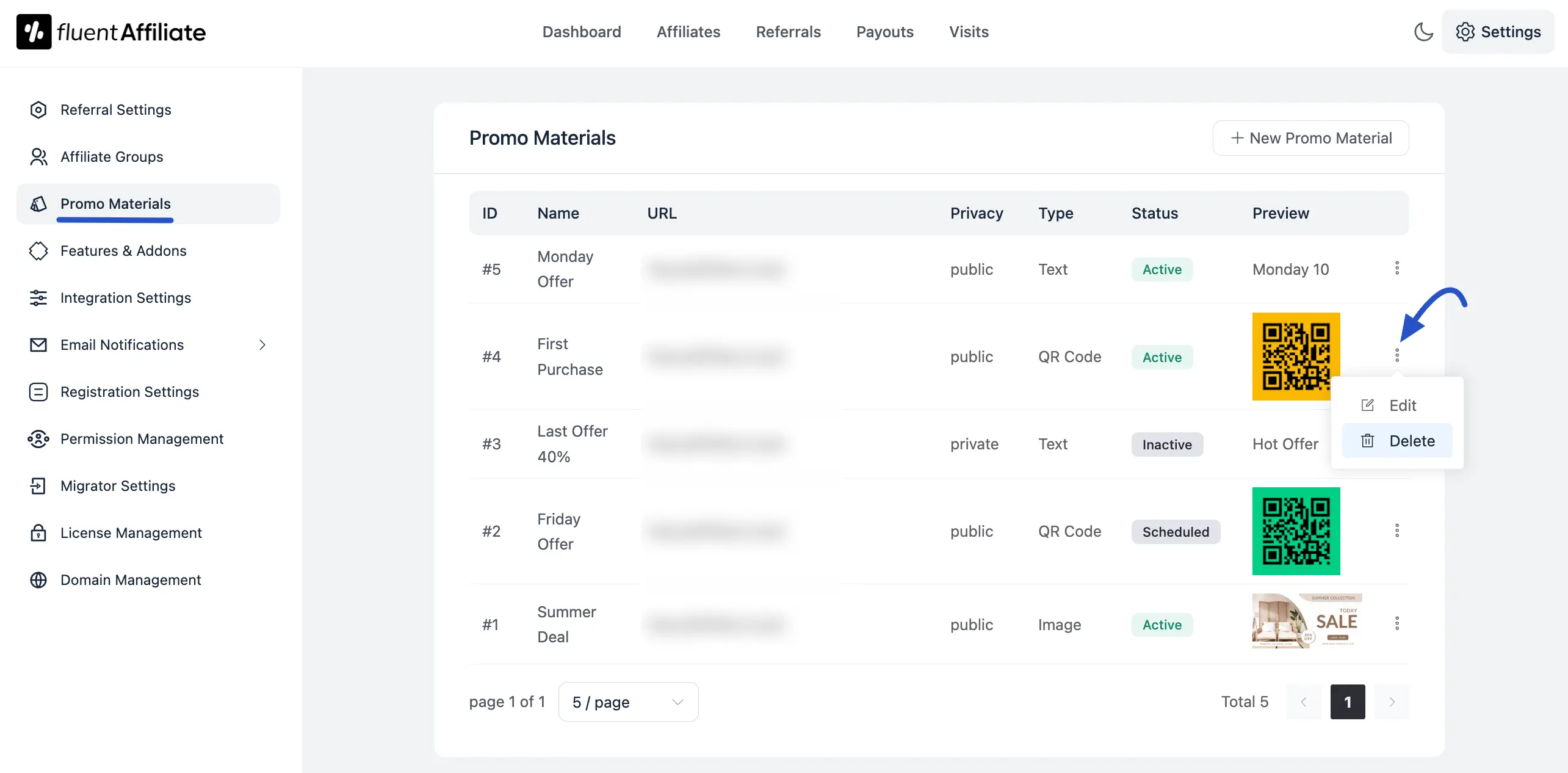Open three-dot menu for Summer Deal

1396,623
